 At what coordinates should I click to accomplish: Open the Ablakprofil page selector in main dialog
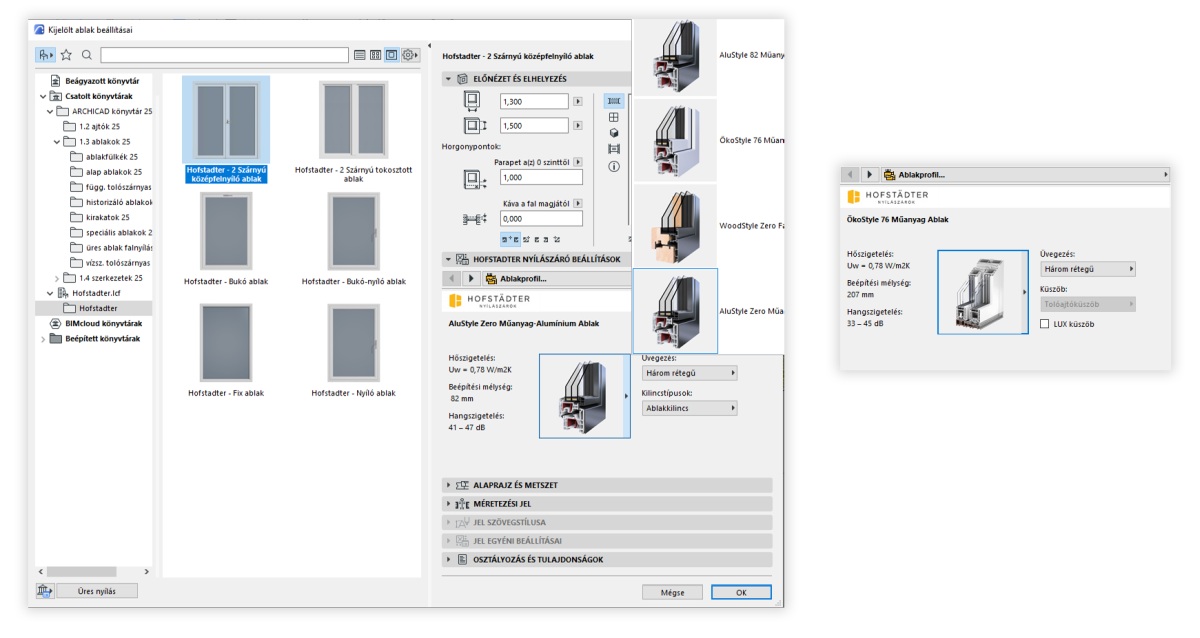tap(558, 278)
